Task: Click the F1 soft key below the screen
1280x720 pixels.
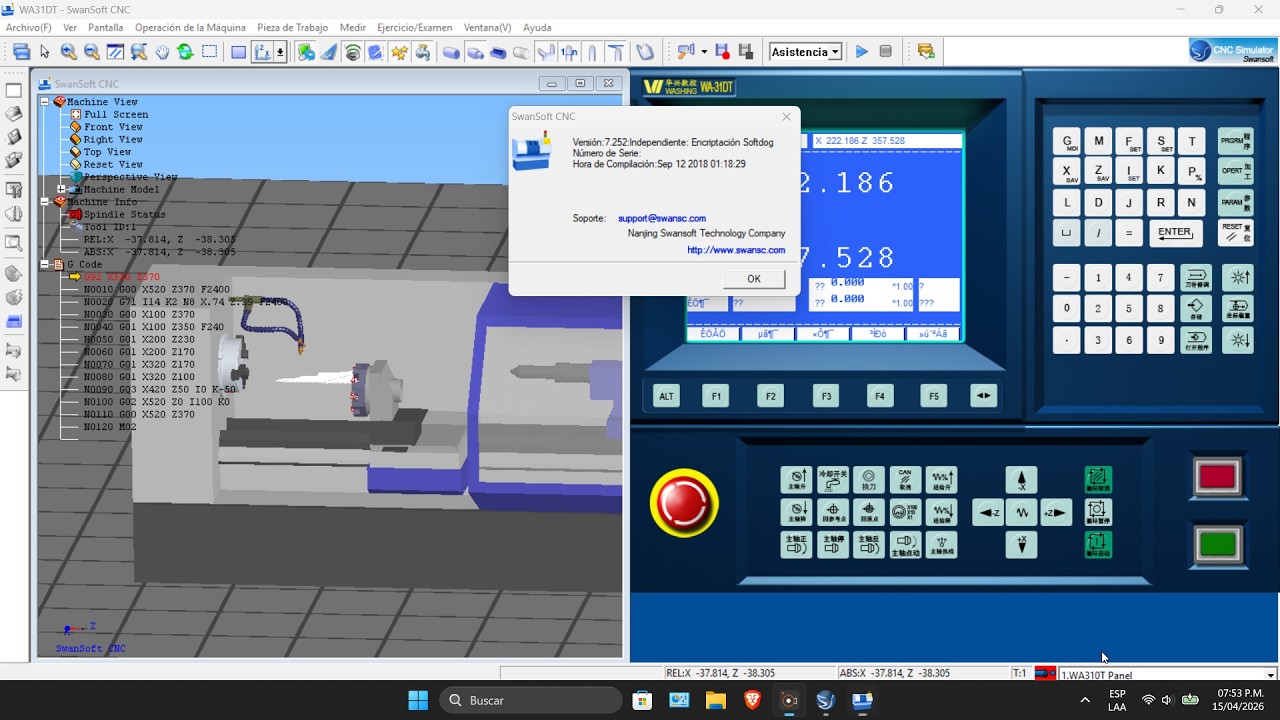Action: pyautogui.click(x=716, y=396)
